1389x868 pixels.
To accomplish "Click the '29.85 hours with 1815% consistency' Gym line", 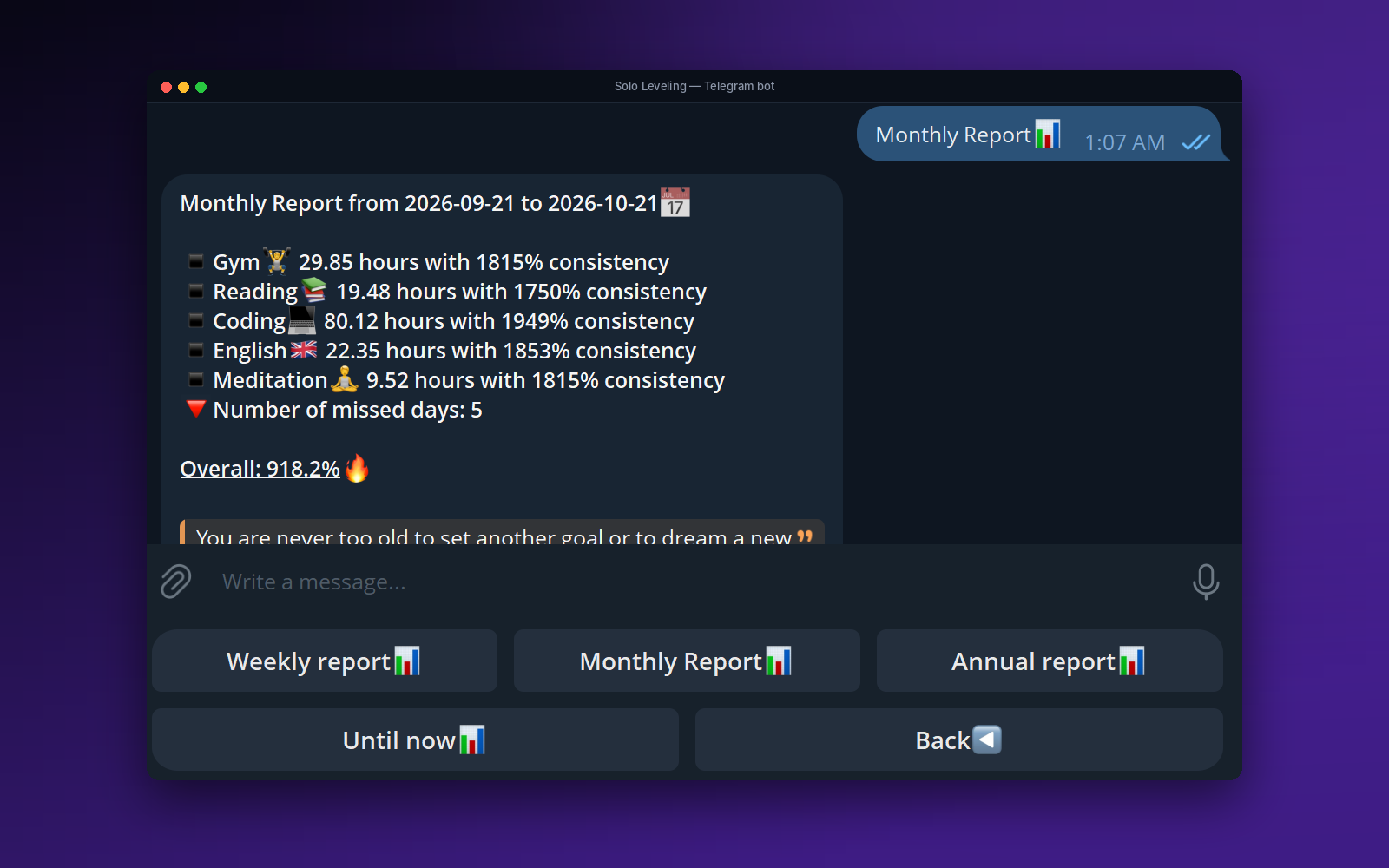I will [484, 262].
